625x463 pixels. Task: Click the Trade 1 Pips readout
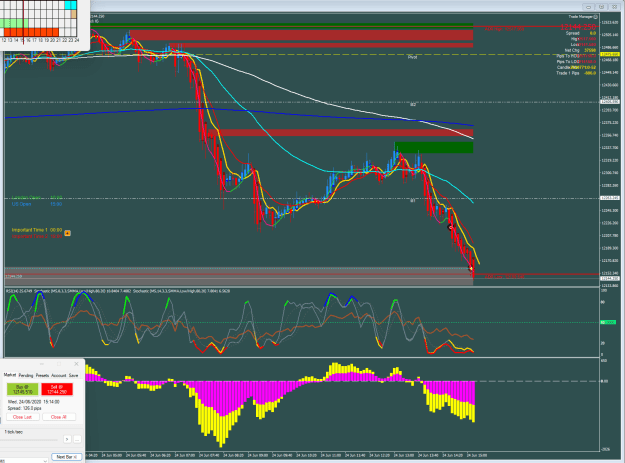(576, 73)
